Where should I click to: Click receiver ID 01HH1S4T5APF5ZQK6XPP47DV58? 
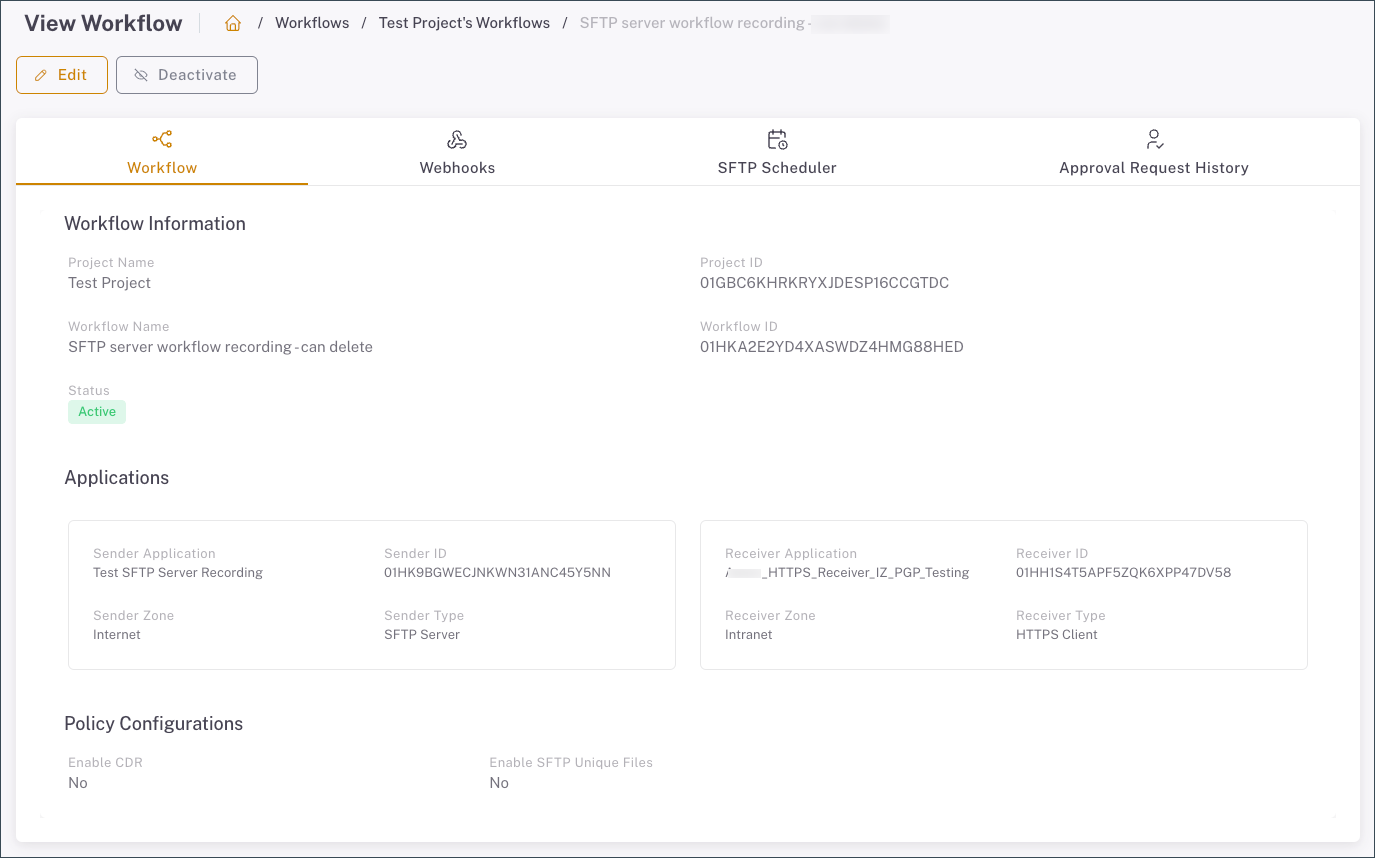click(1123, 573)
